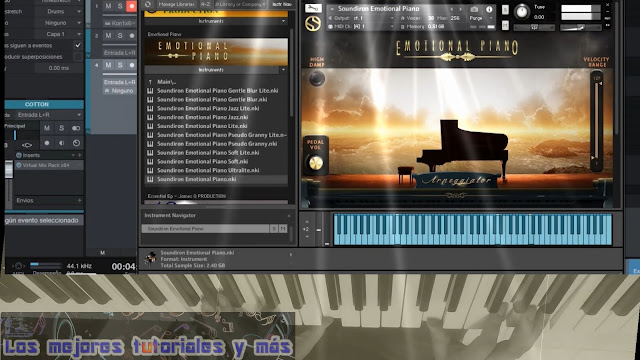Record-arm track 1
Screen dimensions: 640x360
pos(131,6)
